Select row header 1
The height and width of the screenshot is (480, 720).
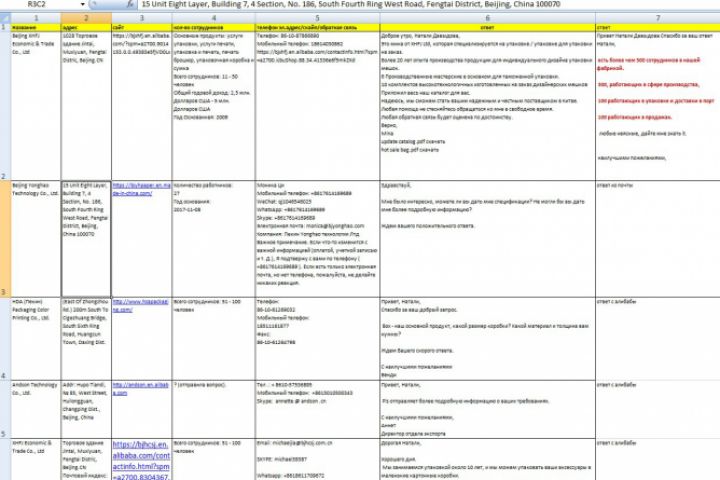pos(5,28)
